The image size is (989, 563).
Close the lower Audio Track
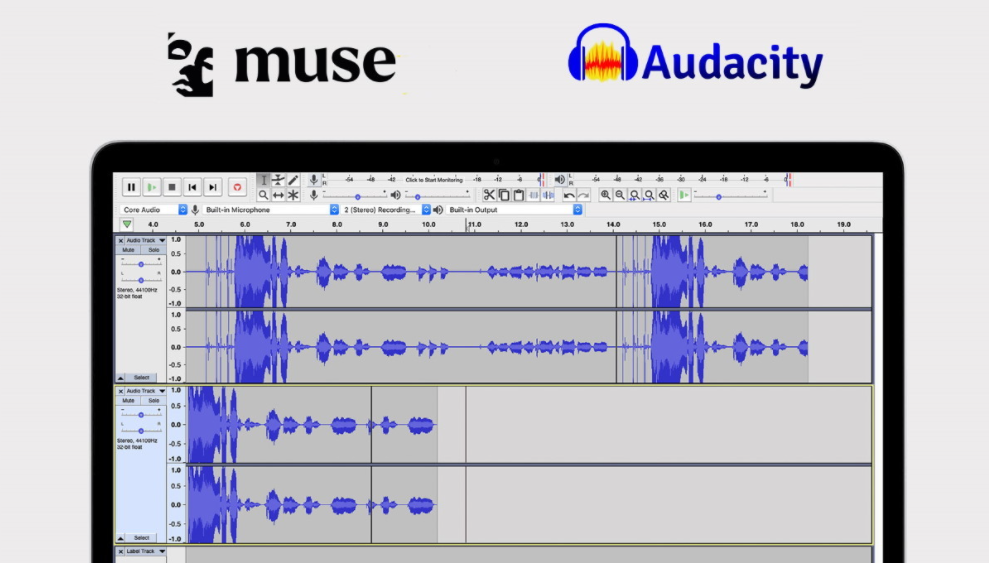click(x=120, y=391)
